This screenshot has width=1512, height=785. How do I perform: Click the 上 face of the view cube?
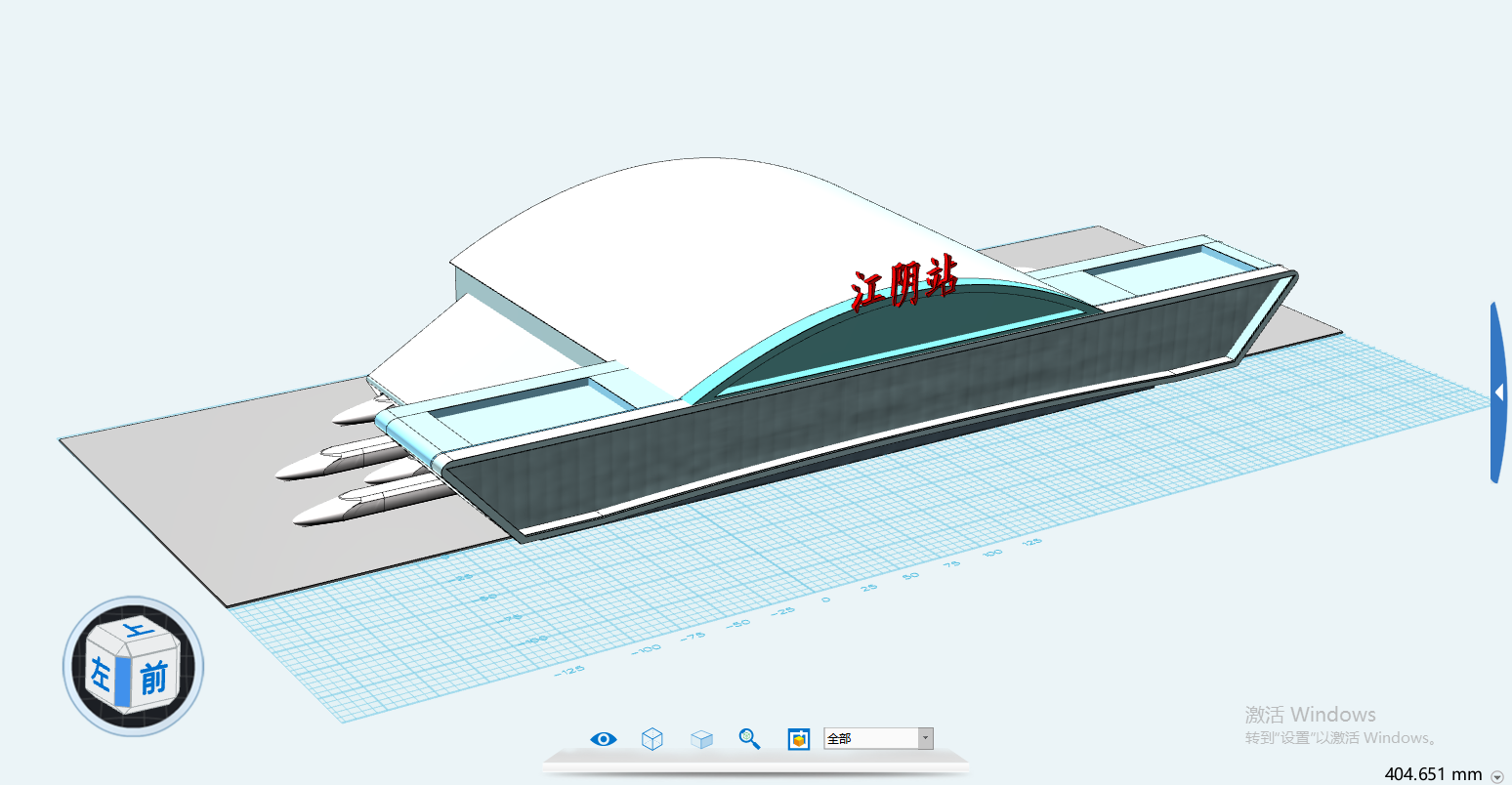tap(137, 632)
